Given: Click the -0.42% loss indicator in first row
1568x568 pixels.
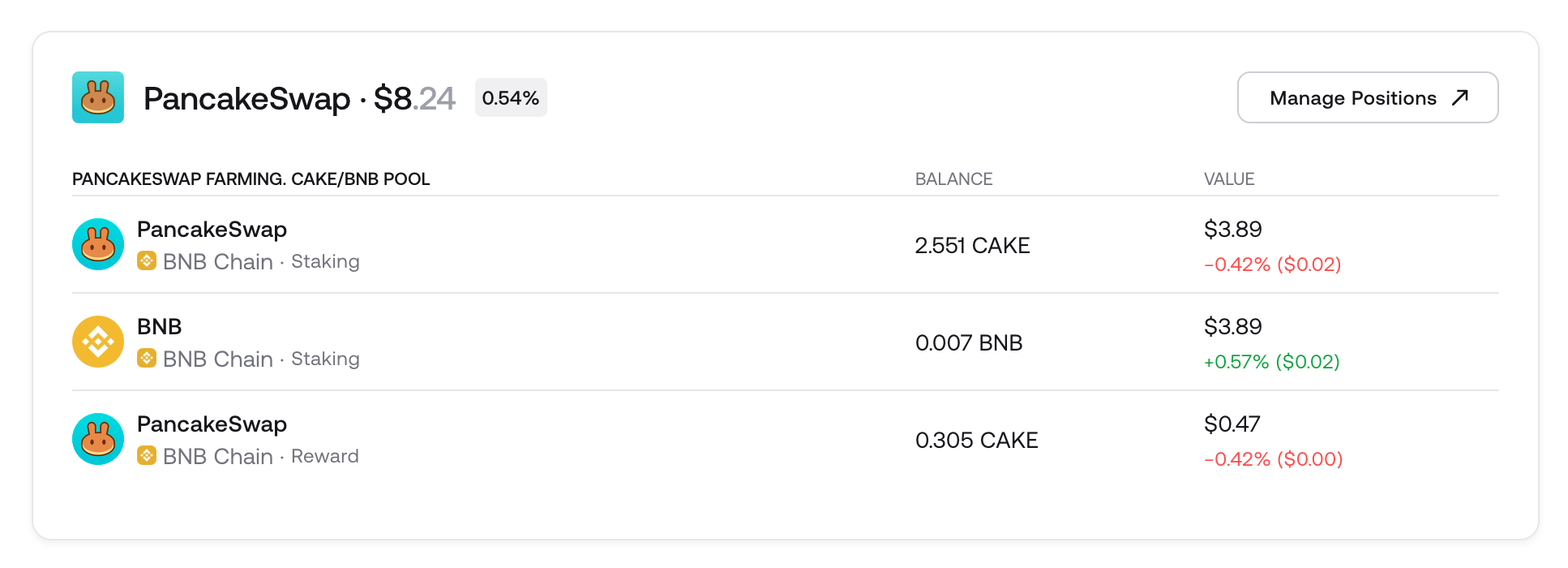Looking at the screenshot, I should [x=1273, y=265].
